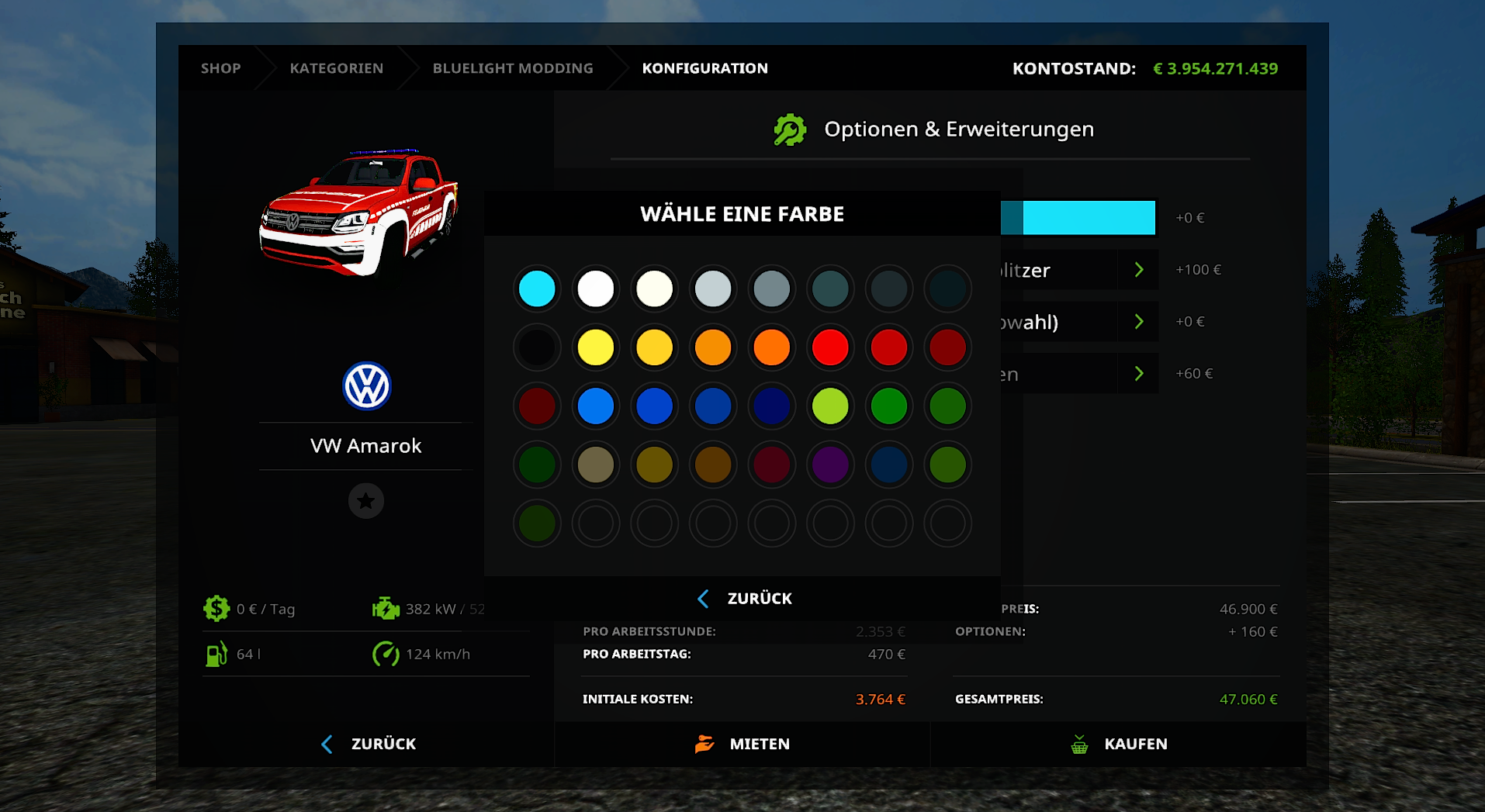Click the red VW Amarok vehicle preview

click(x=359, y=212)
